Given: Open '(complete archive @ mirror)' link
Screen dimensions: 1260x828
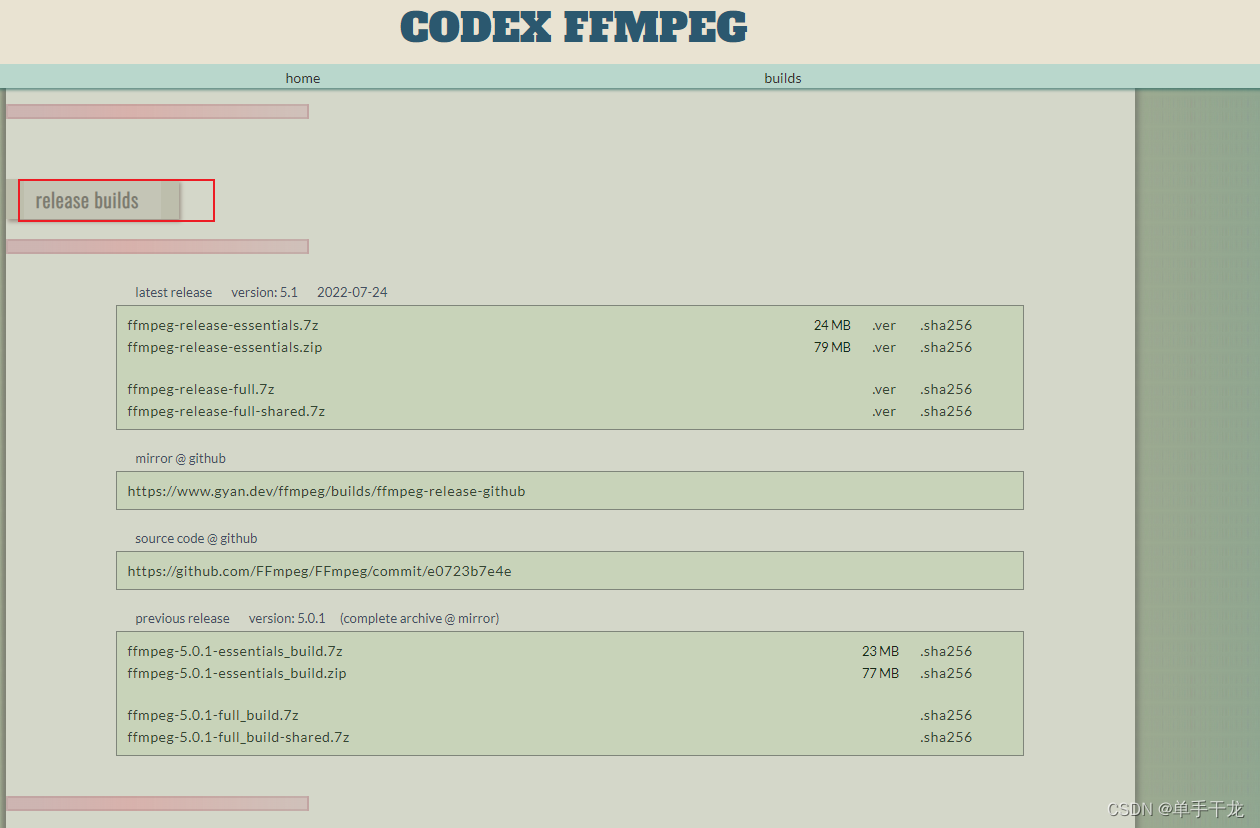Looking at the screenshot, I should (419, 618).
